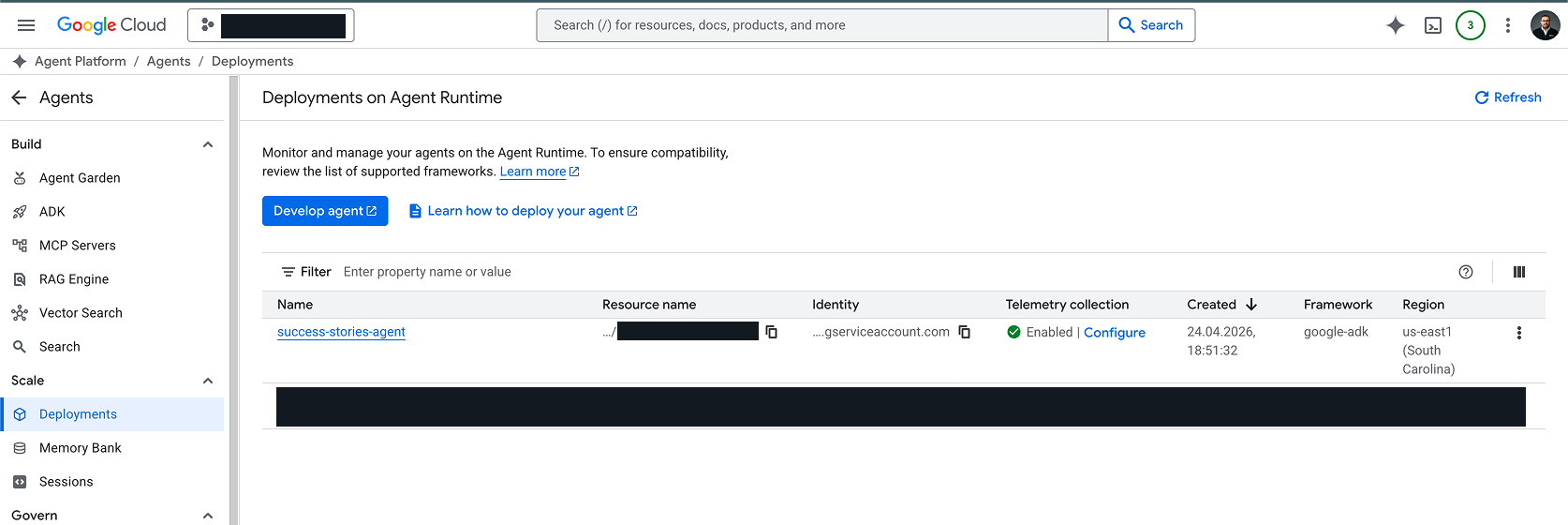Open MCP Servers in sidebar

(x=112, y=246)
